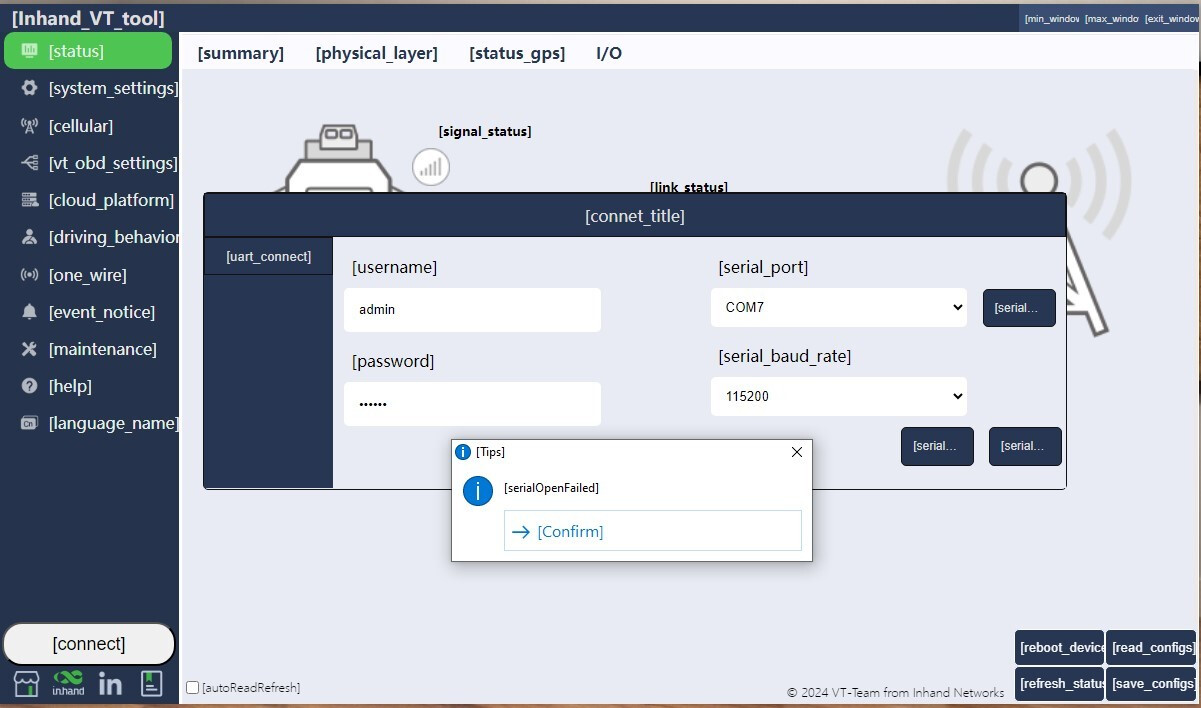Click the signal strength bars icon
The width and height of the screenshot is (1201, 708).
(431, 167)
